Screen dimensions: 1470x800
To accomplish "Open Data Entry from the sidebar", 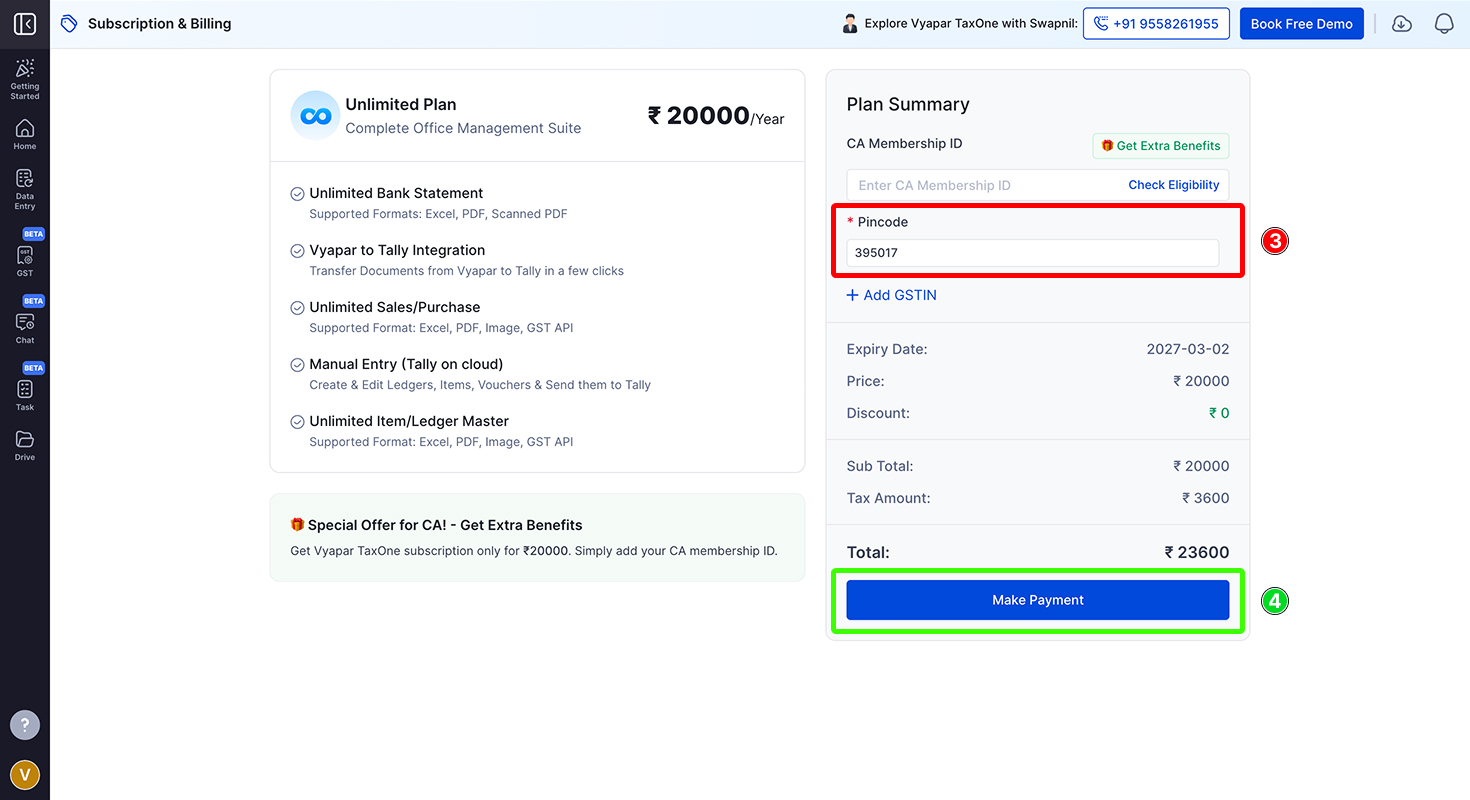I will 25,189.
